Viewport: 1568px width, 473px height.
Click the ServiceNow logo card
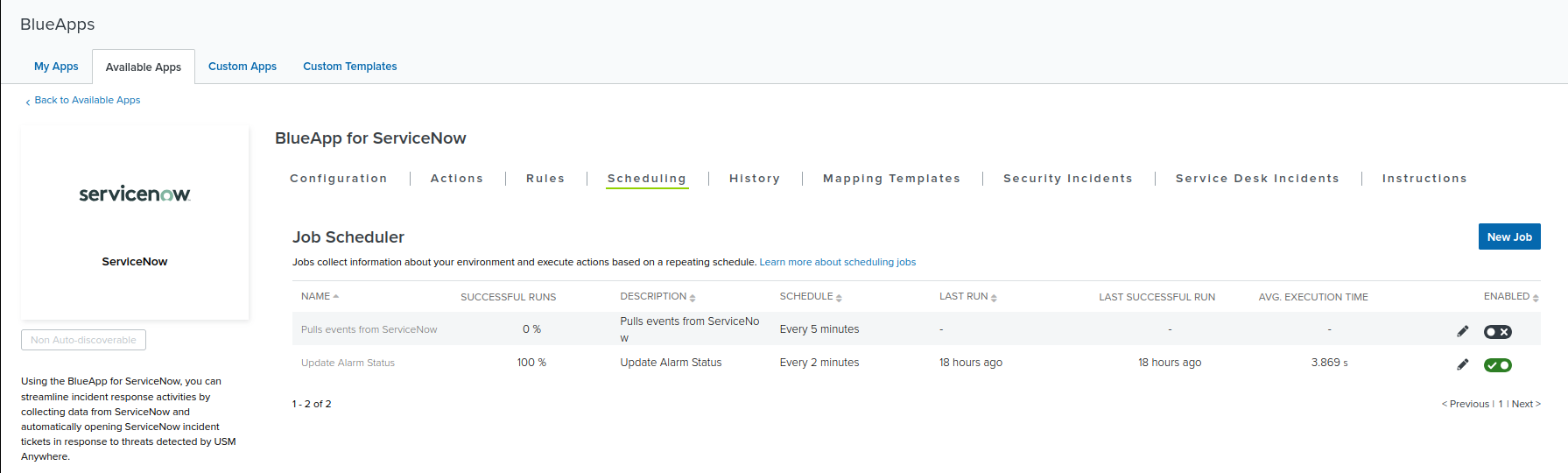pyautogui.click(x=135, y=222)
